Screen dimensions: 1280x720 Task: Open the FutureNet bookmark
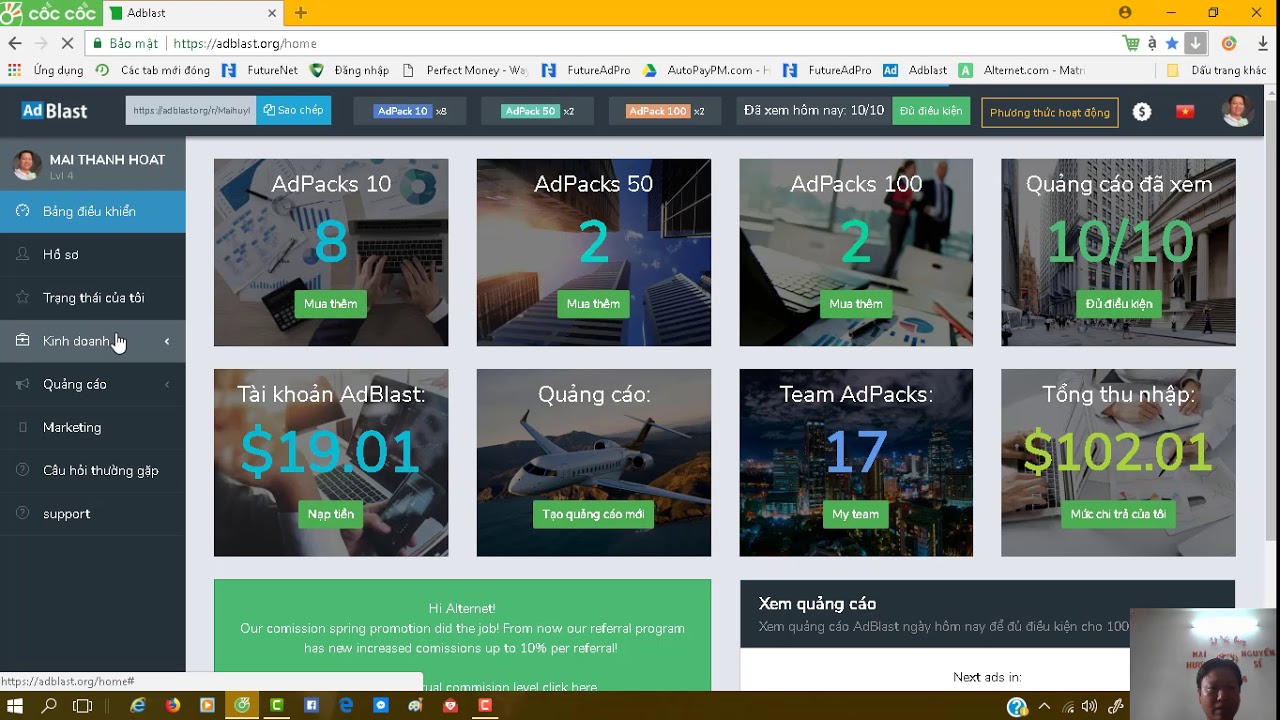[260, 70]
